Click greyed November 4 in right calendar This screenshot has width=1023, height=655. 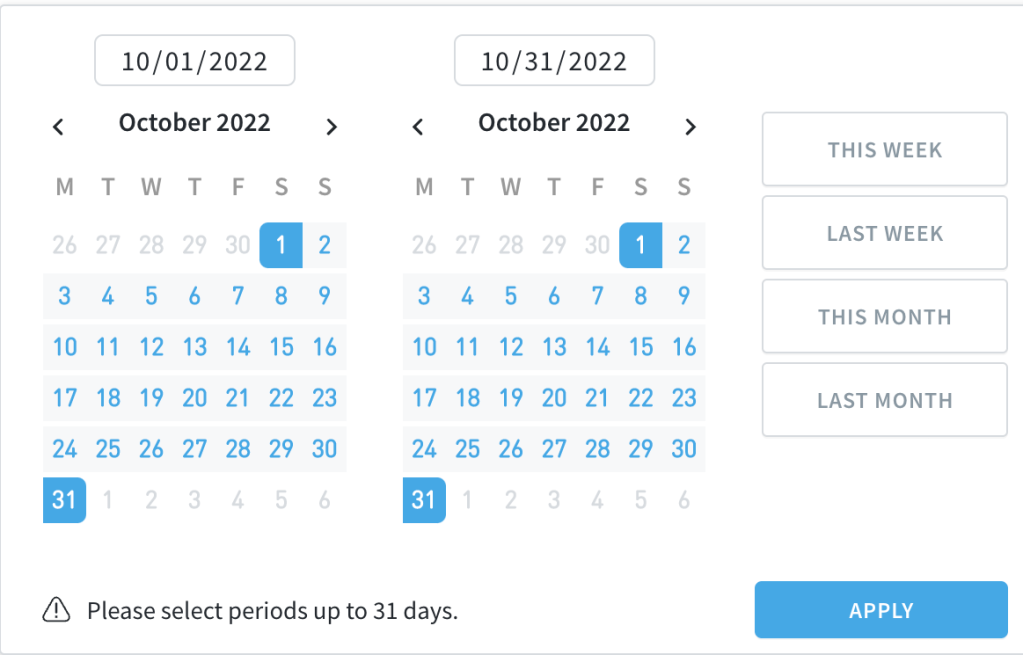597,500
